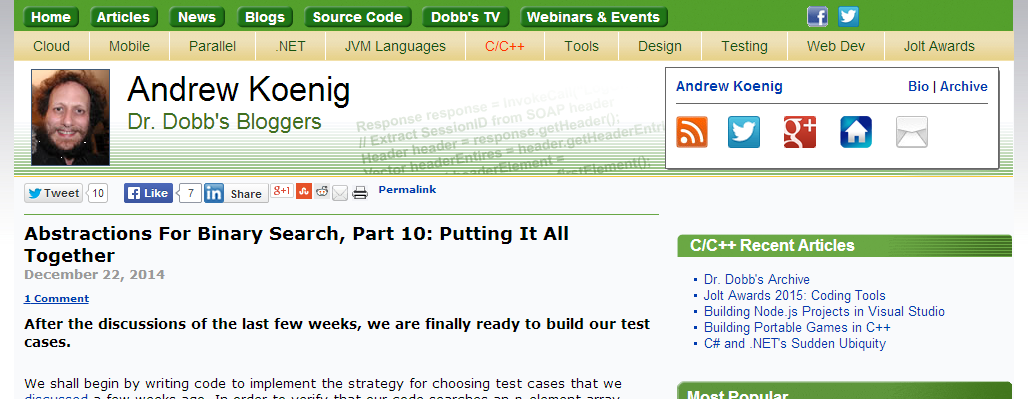Select the C/C++ topic tab

click(505, 47)
